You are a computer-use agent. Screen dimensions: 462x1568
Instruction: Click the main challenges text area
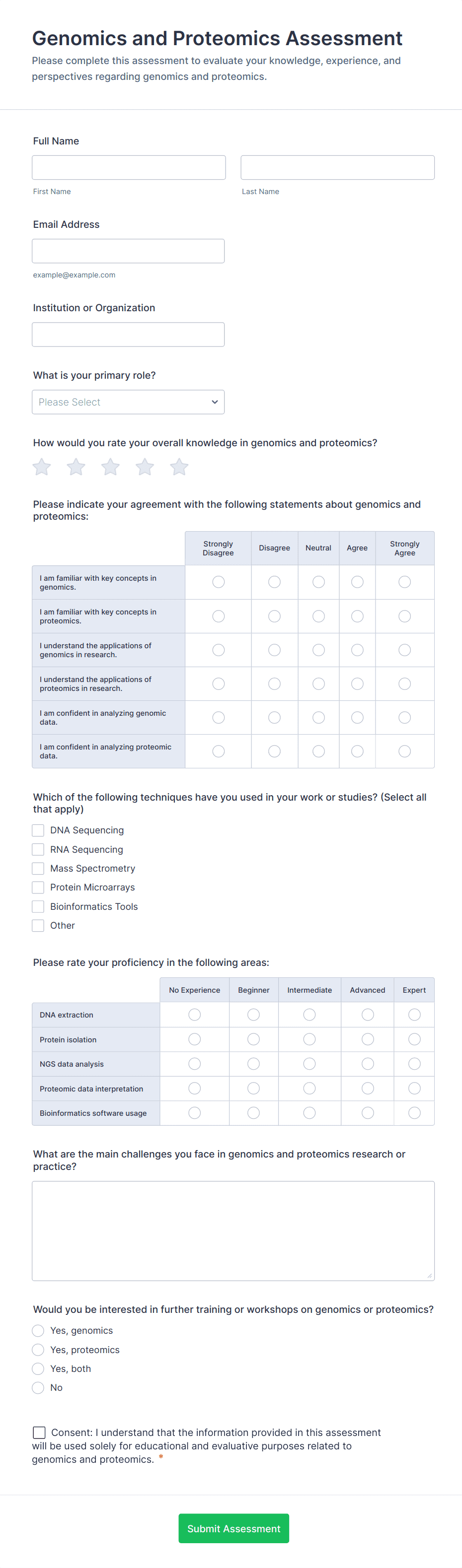coord(233,1231)
